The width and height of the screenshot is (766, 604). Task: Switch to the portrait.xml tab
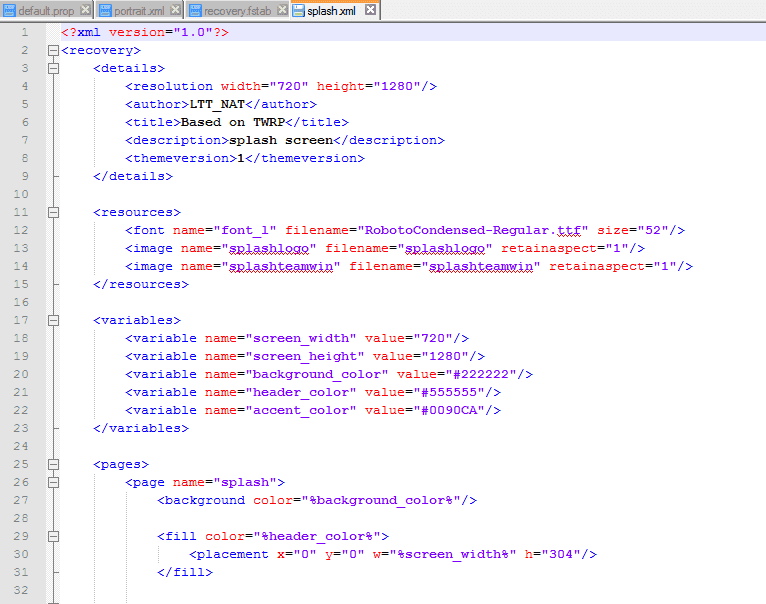(139, 10)
